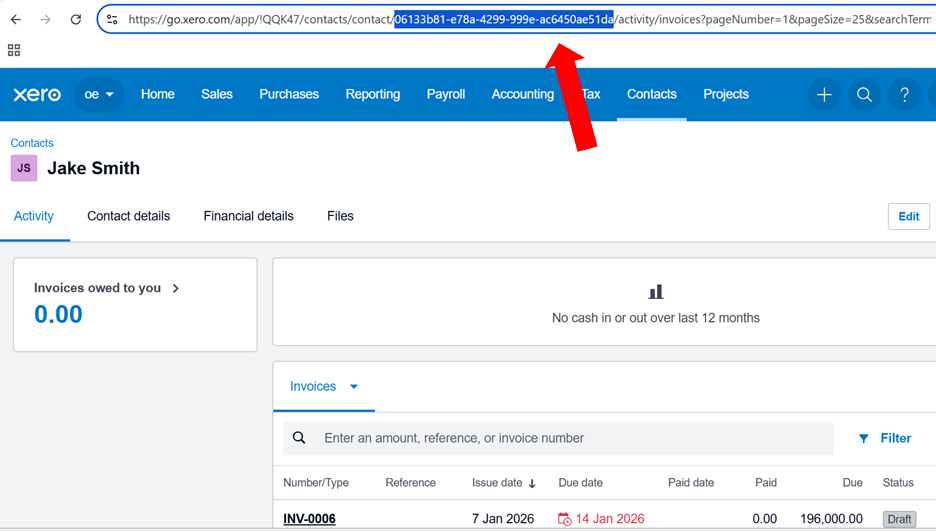Open the plus create-new icon
This screenshot has width=936, height=532.
pos(824,95)
